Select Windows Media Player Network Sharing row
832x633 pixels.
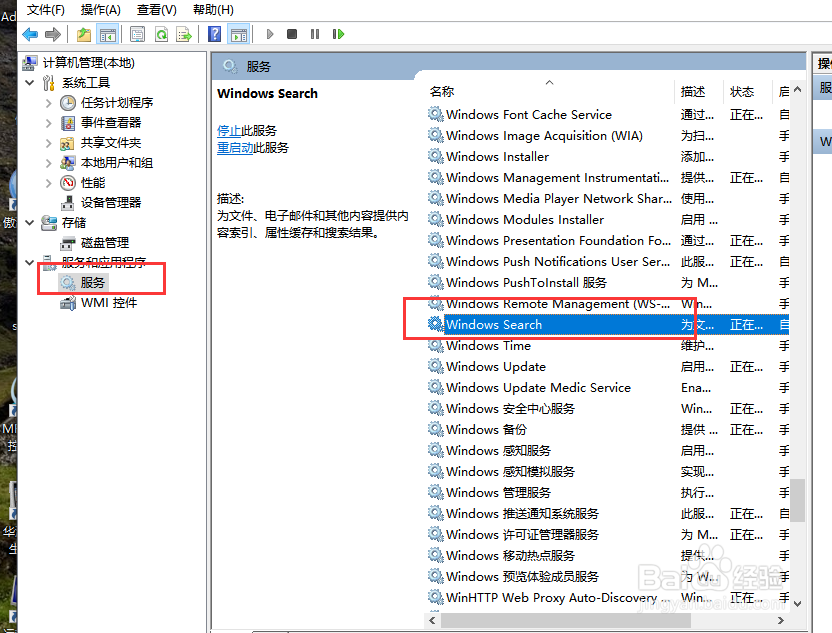pyautogui.click(x=608, y=198)
